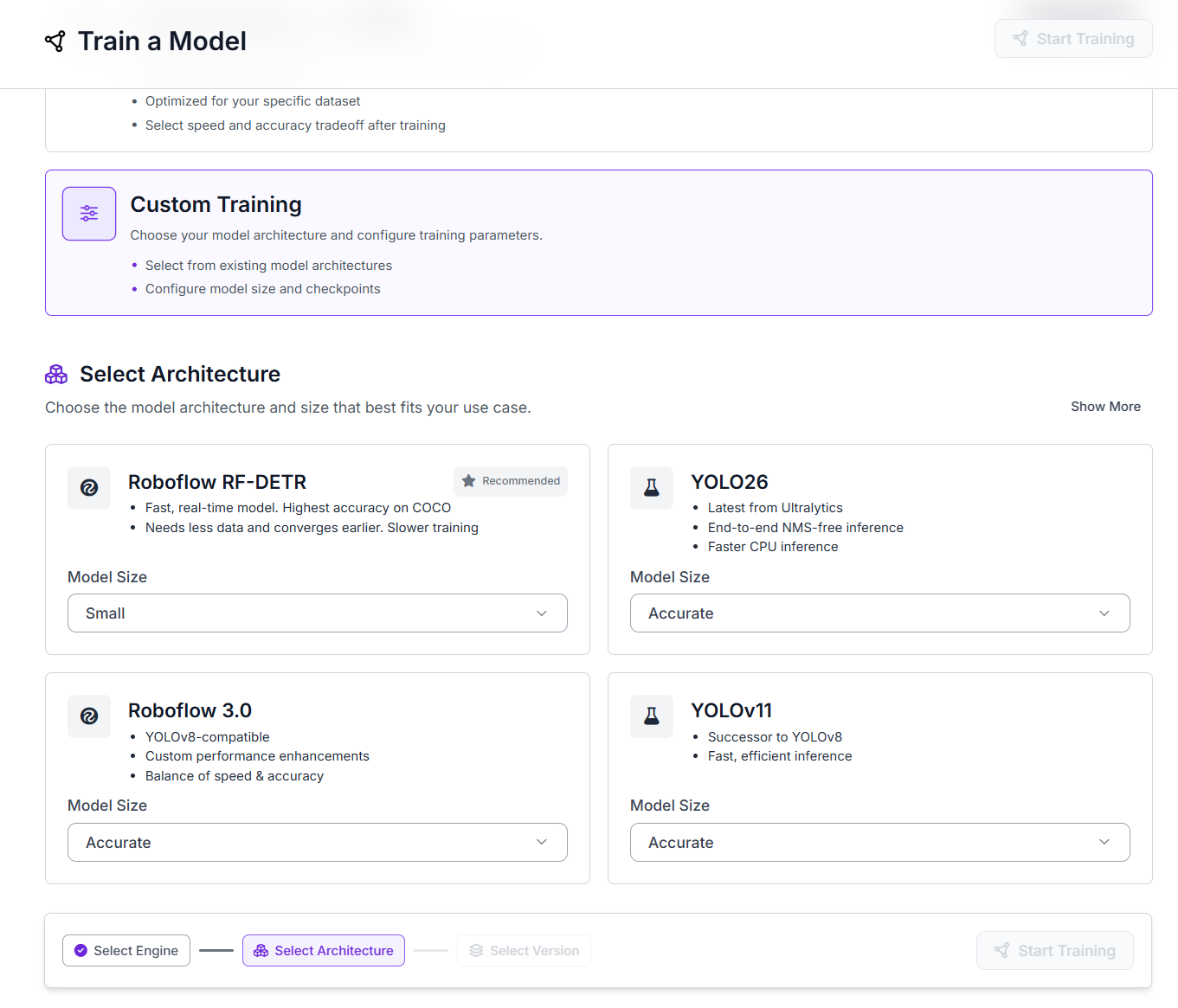1178x1008 pixels.
Task: Go to the Select Version step
Action: click(x=524, y=951)
